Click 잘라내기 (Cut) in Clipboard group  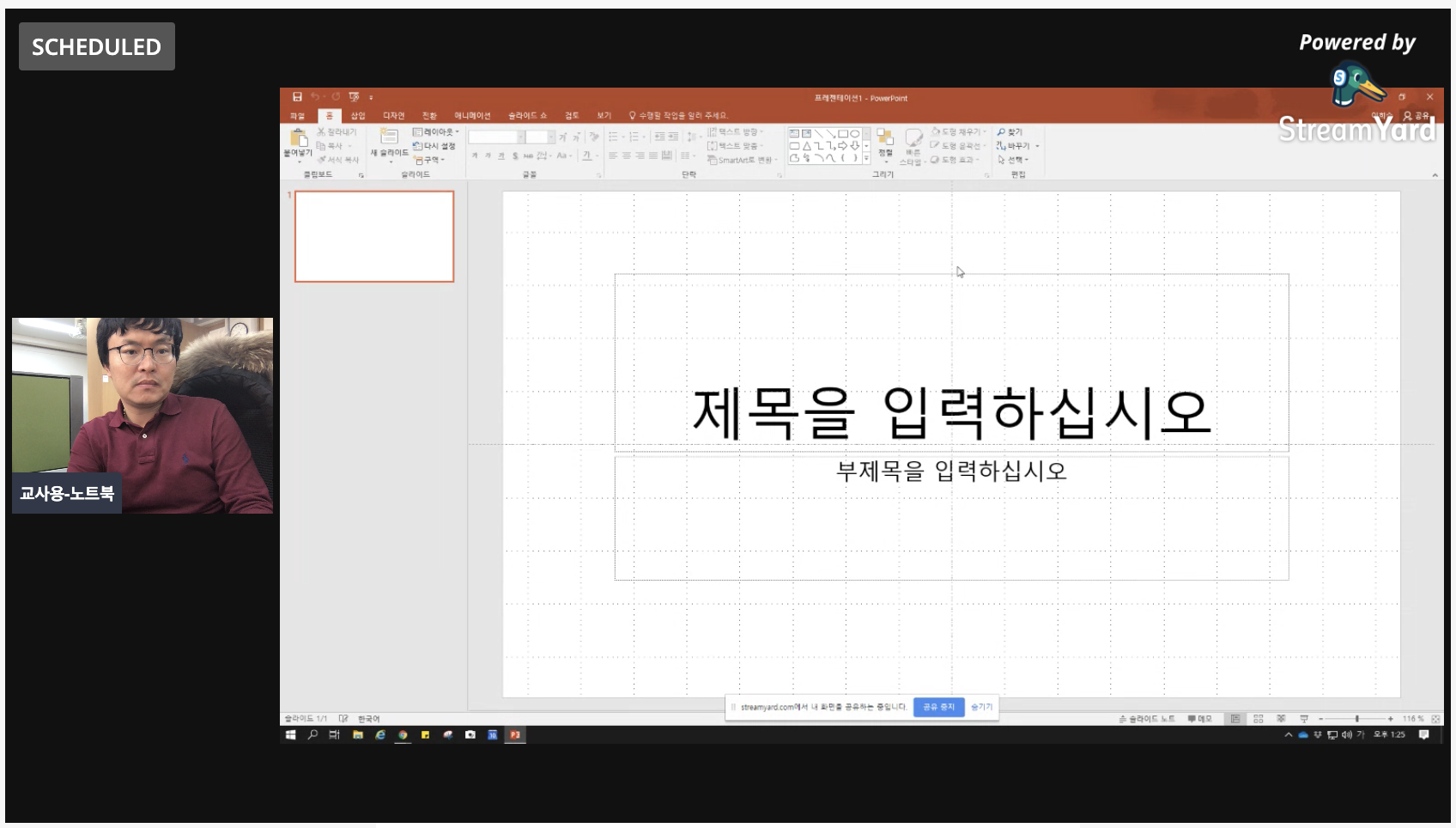point(336,131)
